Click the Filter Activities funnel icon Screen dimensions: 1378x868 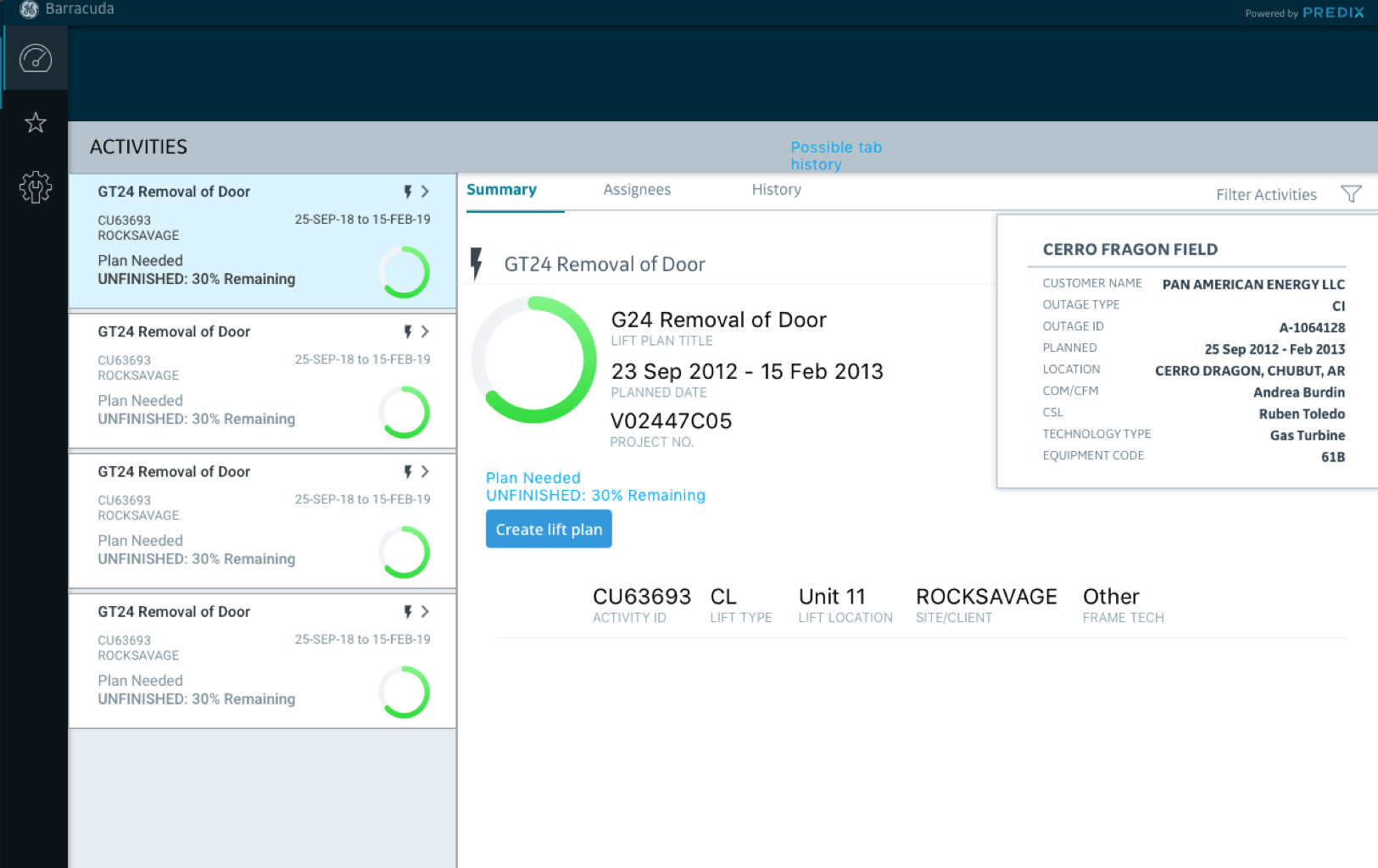(1351, 194)
